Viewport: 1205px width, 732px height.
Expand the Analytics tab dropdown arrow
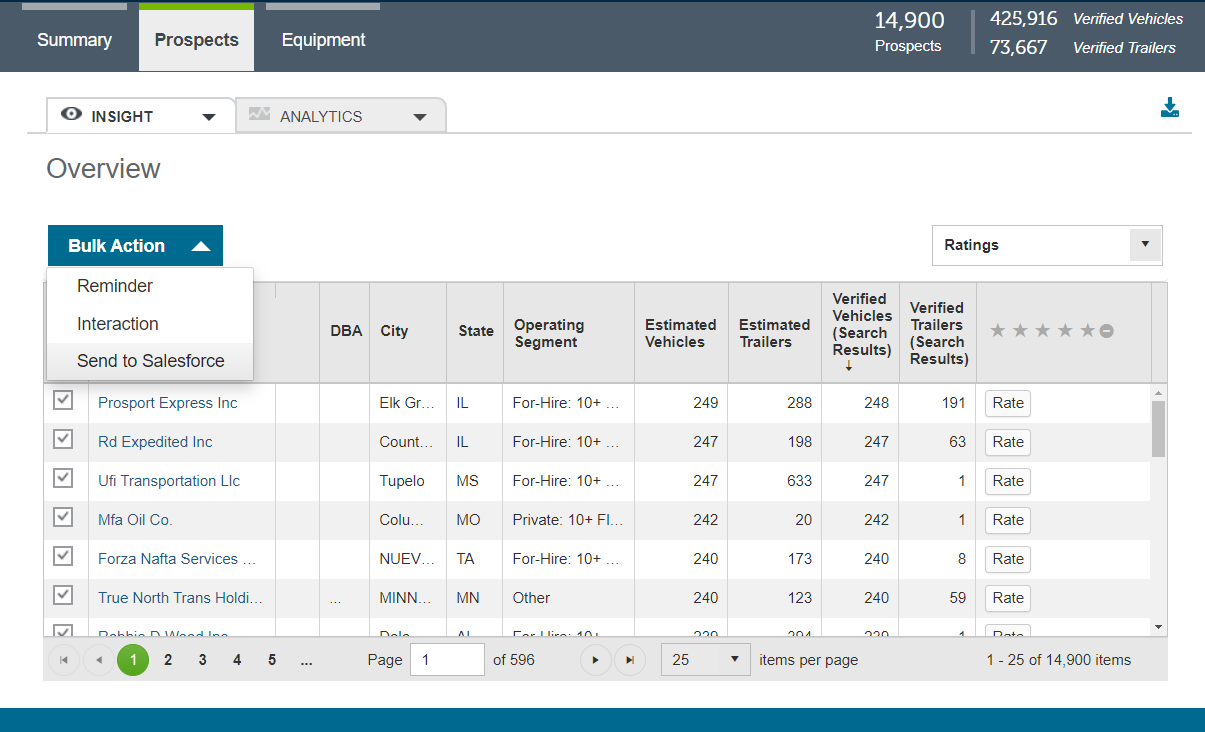pyautogui.click(x=420, y=117)
